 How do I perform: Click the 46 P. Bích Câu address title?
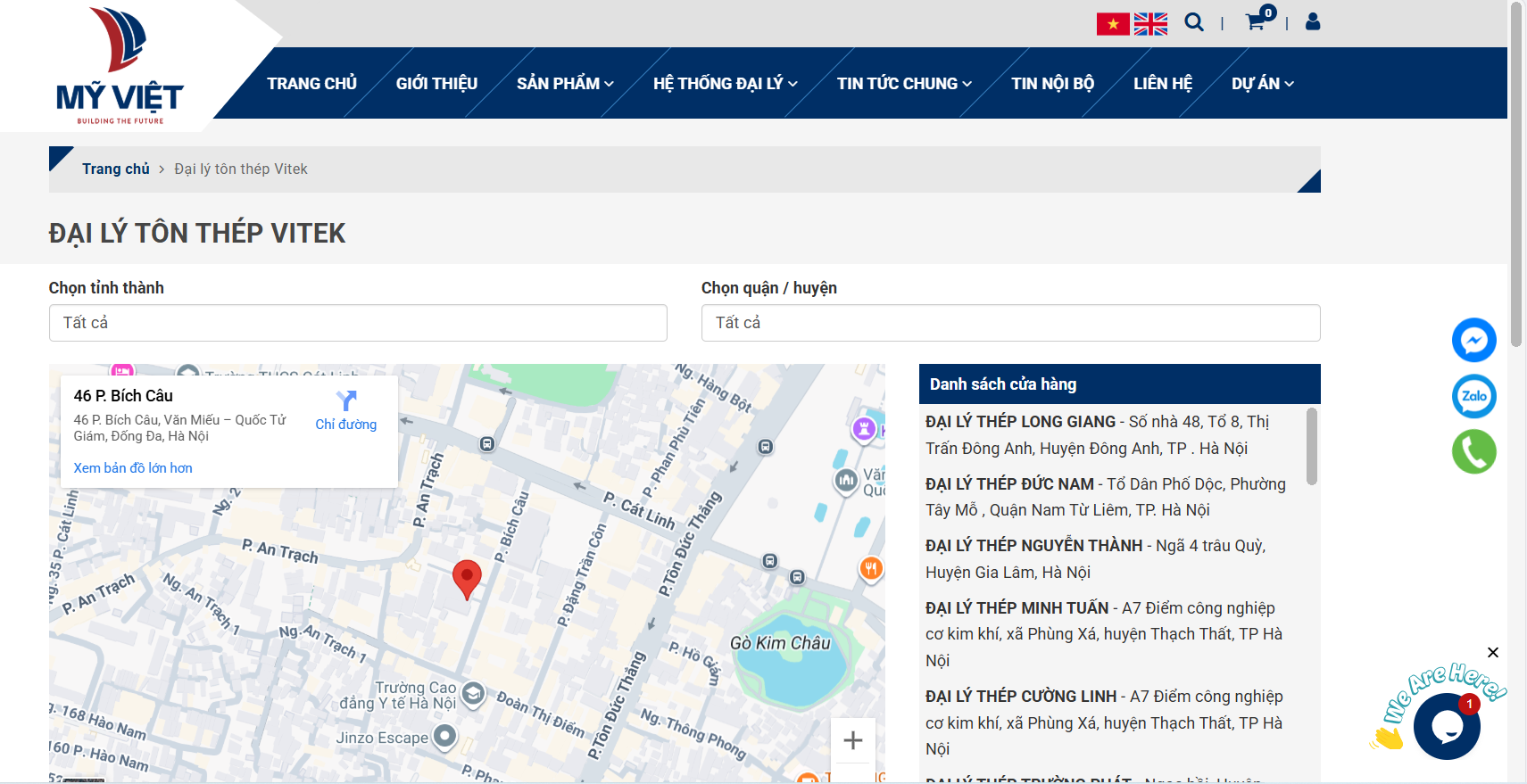click(123, 396)
